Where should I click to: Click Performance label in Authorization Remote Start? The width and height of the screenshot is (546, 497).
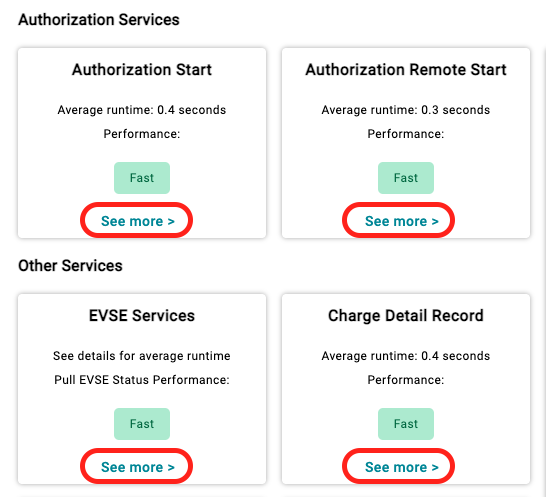[406, 134]
